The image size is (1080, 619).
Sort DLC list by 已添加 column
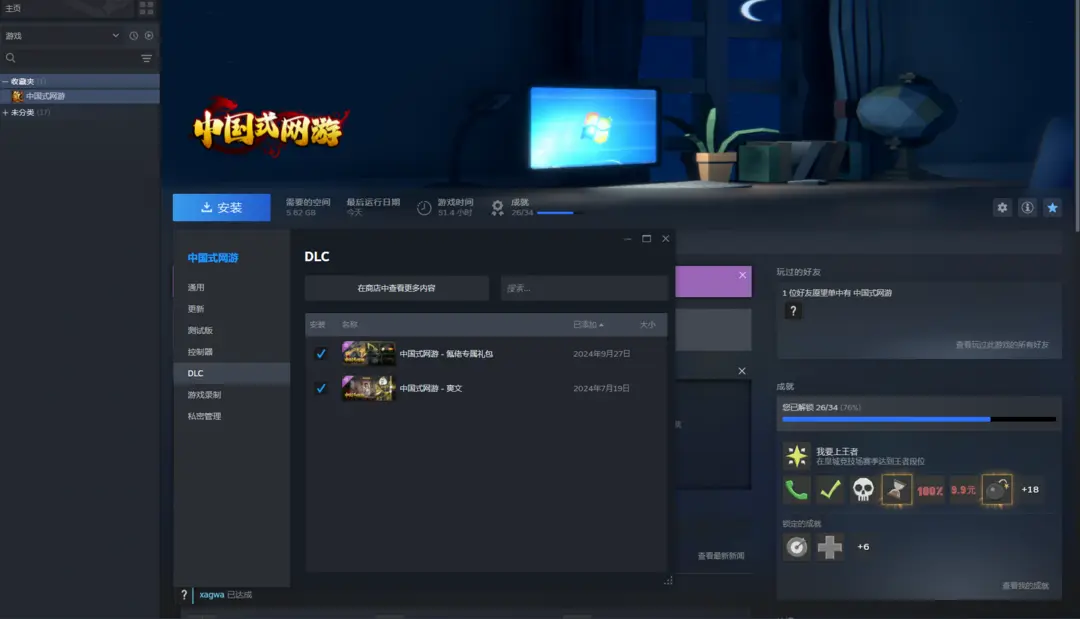coord(588,324)
